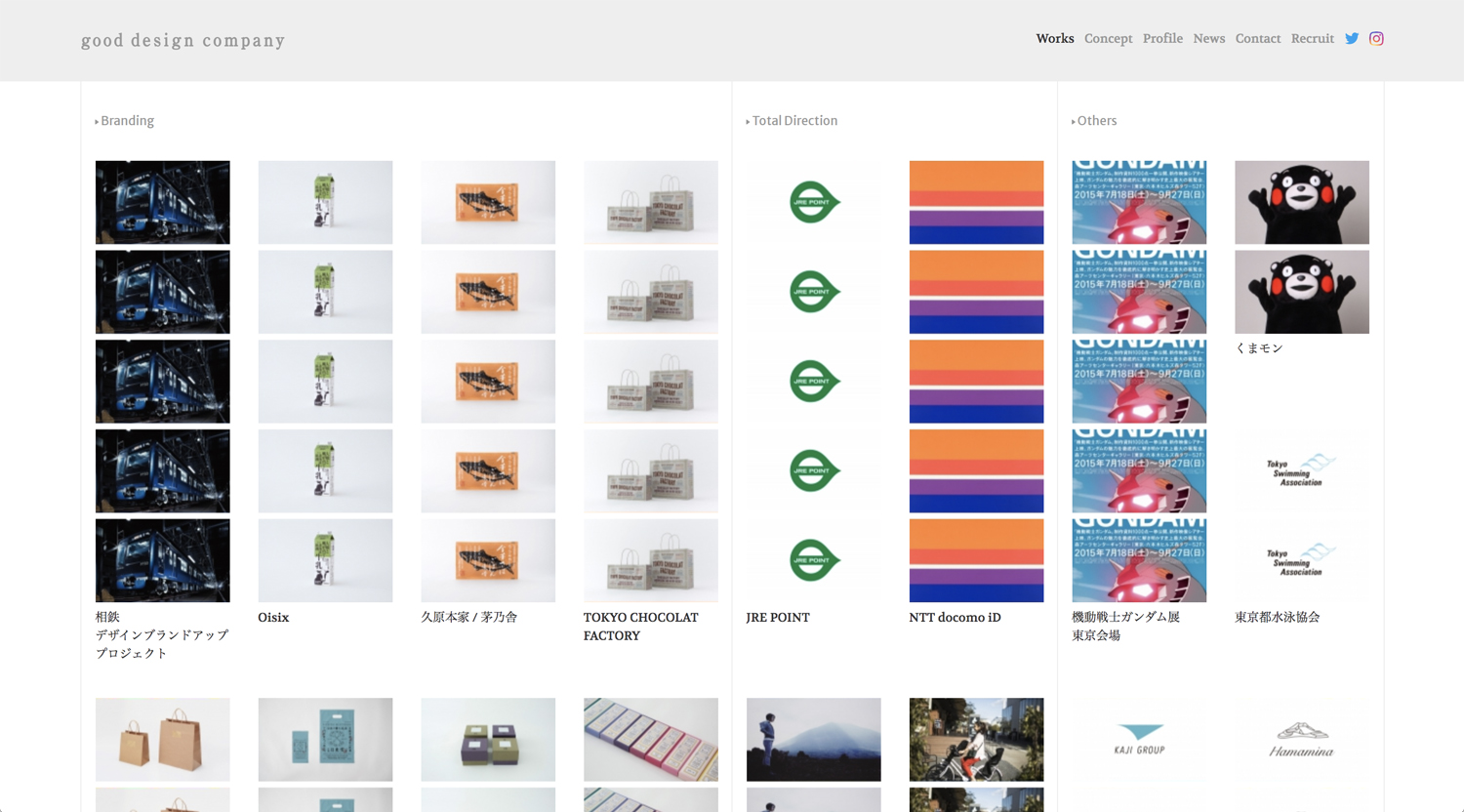Image resolution: width=1464 pixels, height=812 pixels.
Task: Click the KAJI GROUP logo thumbnail
Action: (x=1139, y=740)
